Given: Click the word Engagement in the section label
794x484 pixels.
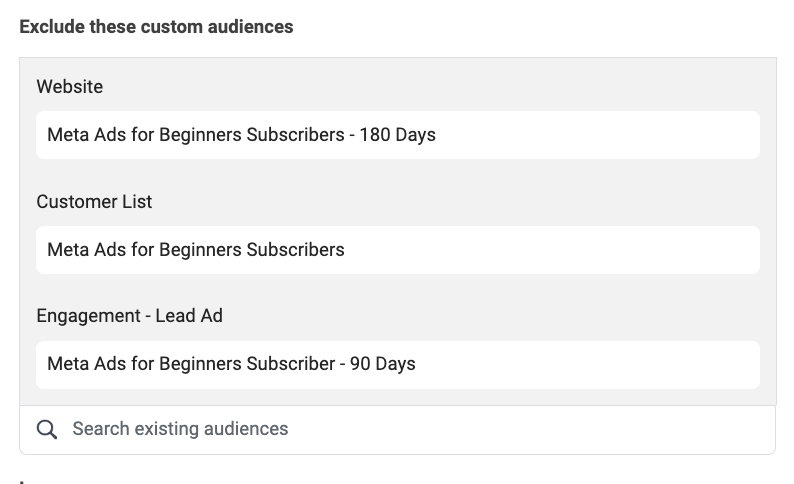Looking at the screenshot, I should point(89,316).
